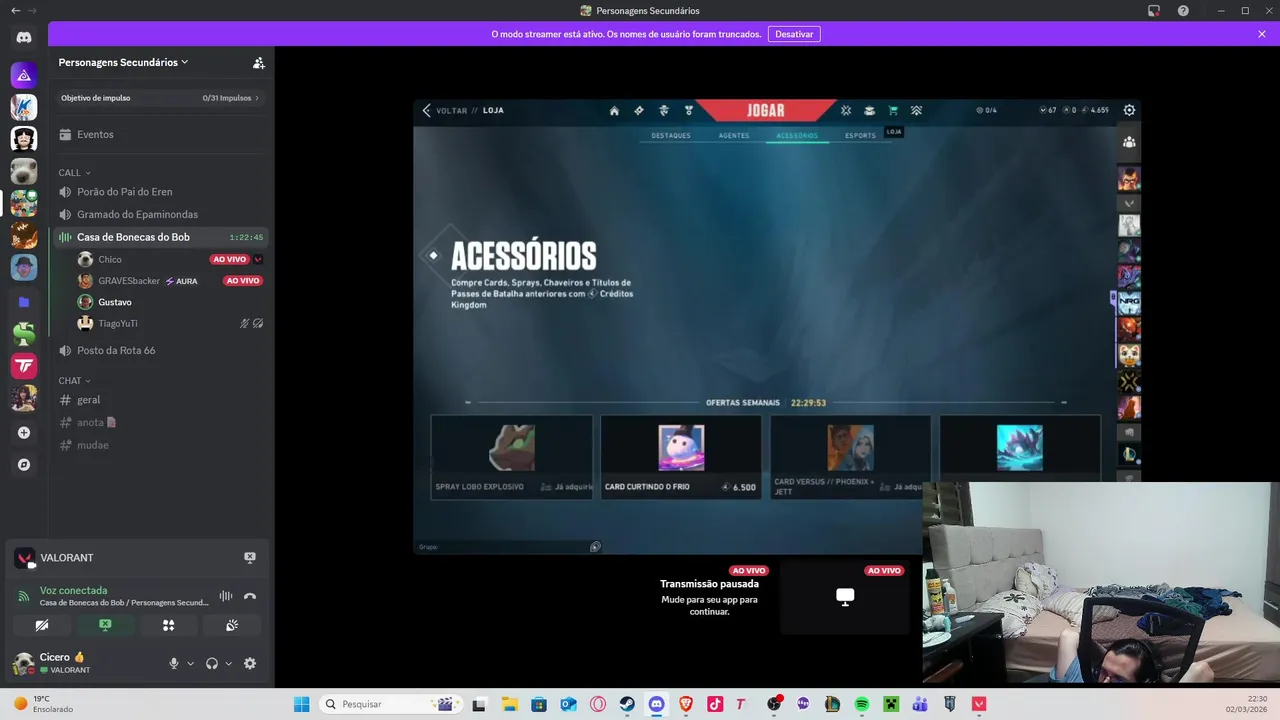Click the taskbar Pesquisar search box
The width and height of the screenshot is (1280, 720).
[x=390, y=704]
